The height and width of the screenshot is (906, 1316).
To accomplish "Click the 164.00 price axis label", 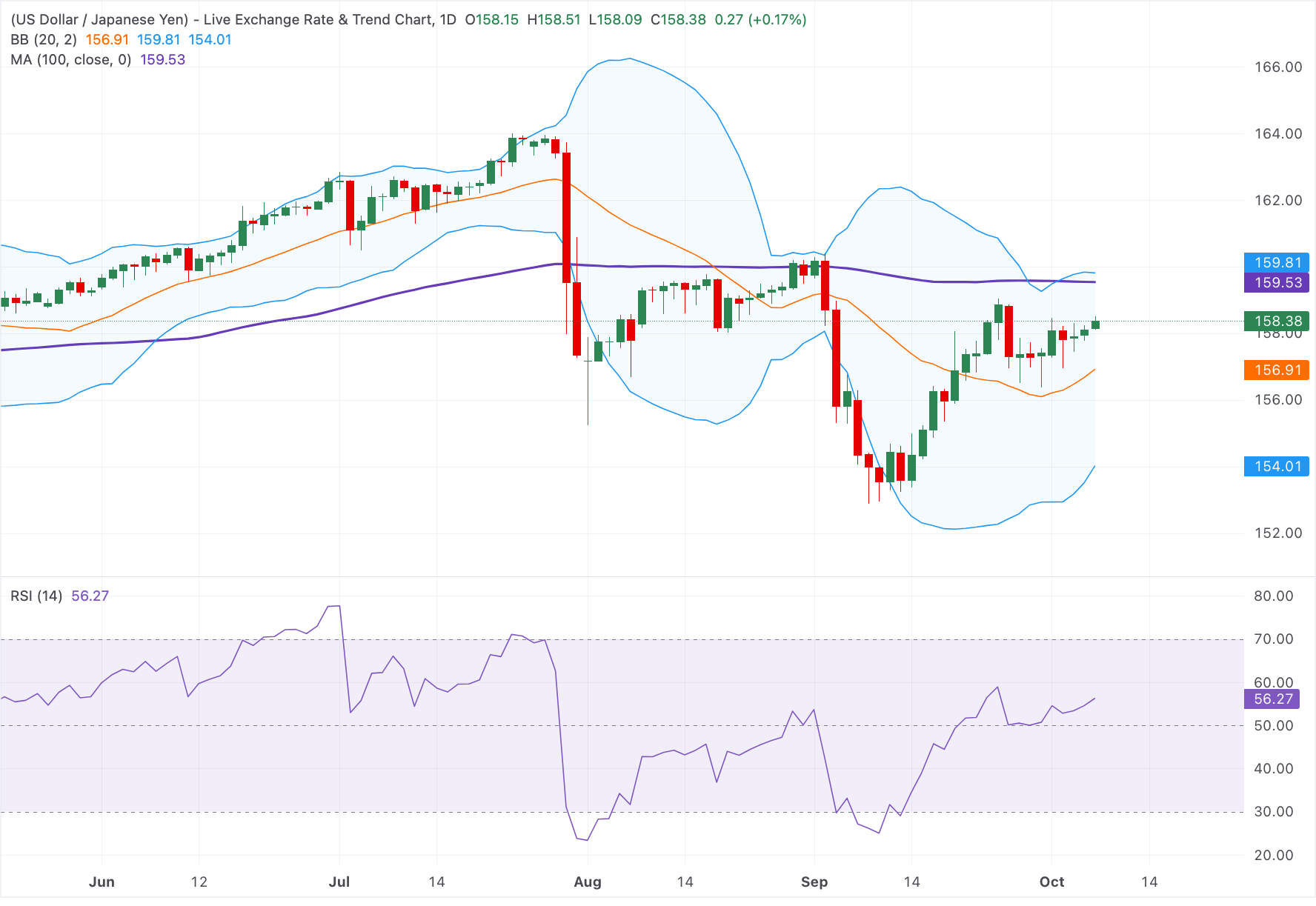I will tap(1278, 133).
